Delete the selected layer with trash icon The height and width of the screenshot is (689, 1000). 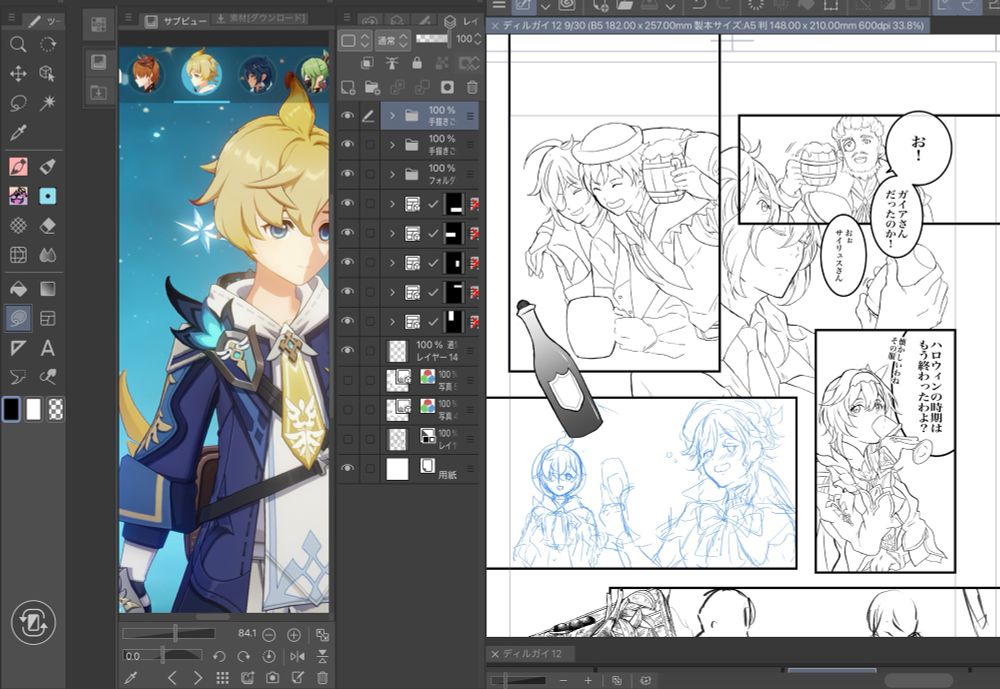click(x=472, y=87)
